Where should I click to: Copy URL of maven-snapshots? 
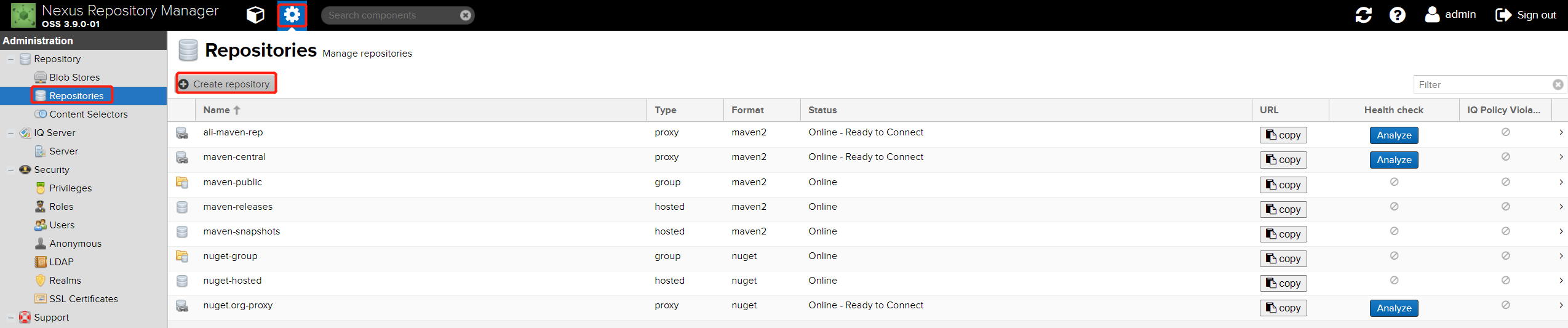(1283, 234)
